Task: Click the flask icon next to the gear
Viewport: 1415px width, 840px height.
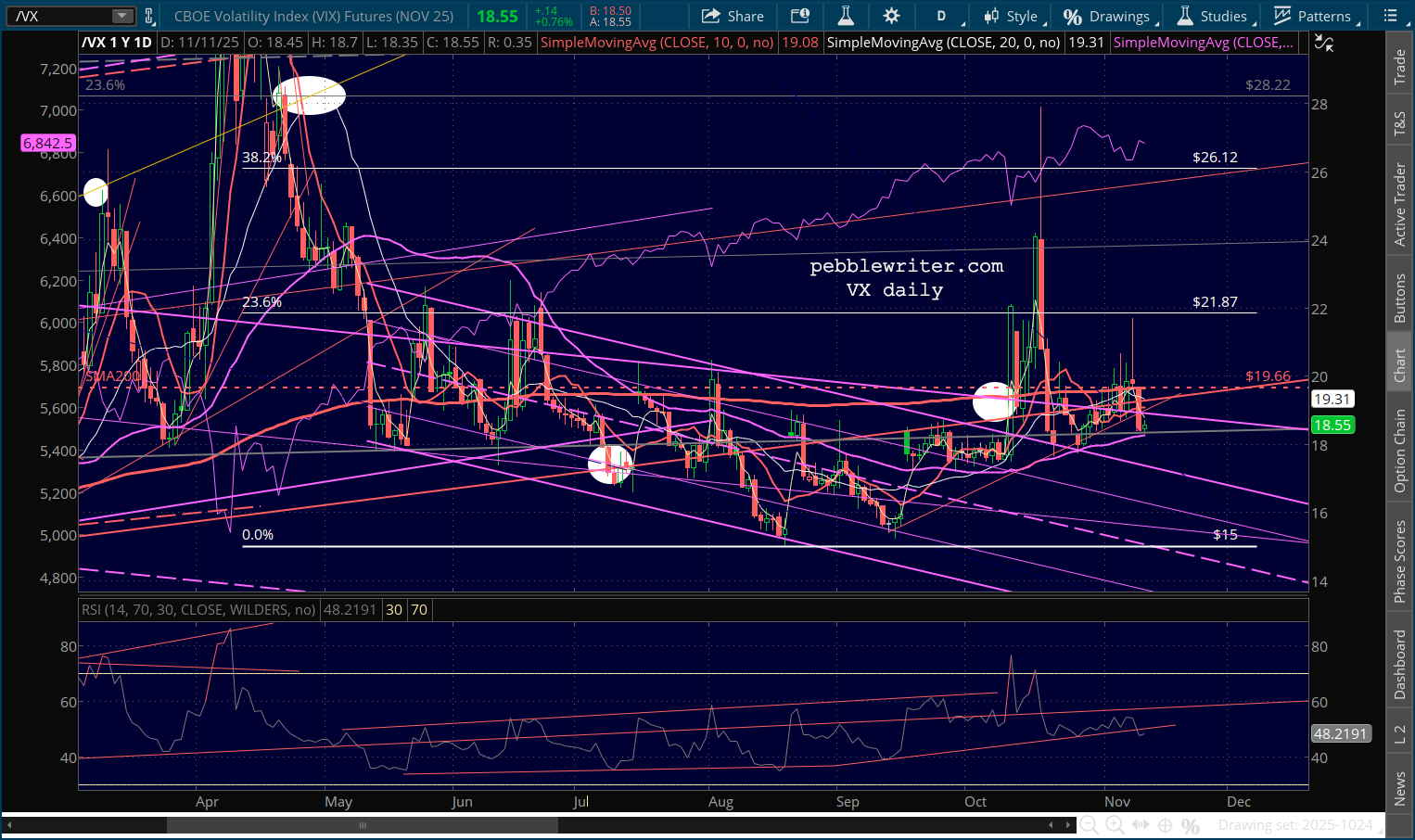Action: 846,16
